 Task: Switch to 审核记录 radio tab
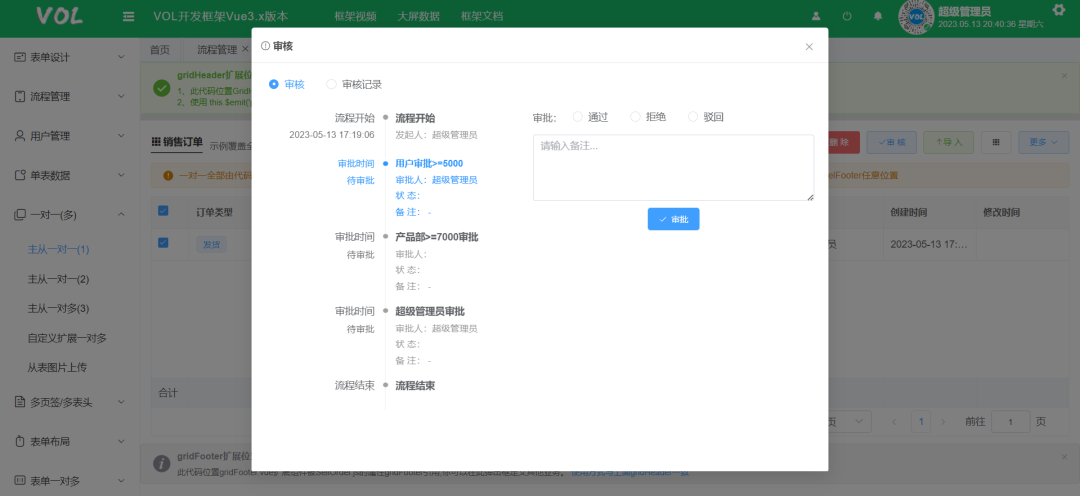(332, 85)
